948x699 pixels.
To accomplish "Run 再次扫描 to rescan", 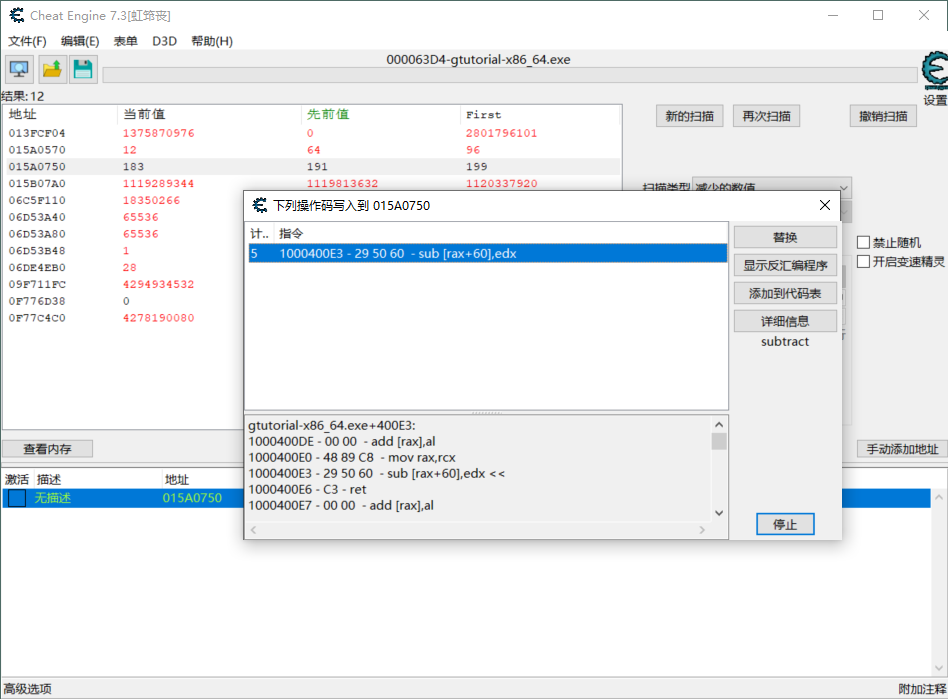I will (766, 115).
